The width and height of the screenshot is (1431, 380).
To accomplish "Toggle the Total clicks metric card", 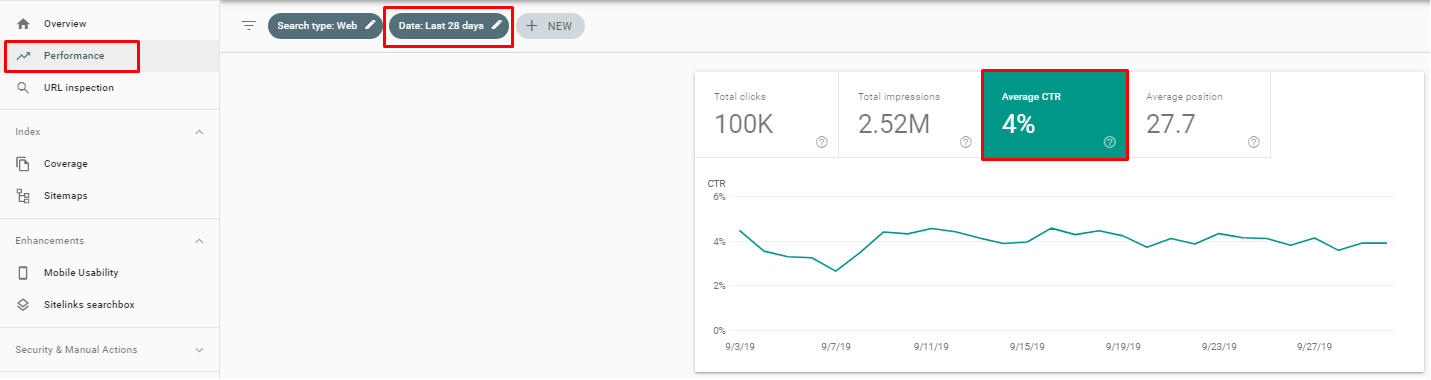I will [x=766, y=115].
